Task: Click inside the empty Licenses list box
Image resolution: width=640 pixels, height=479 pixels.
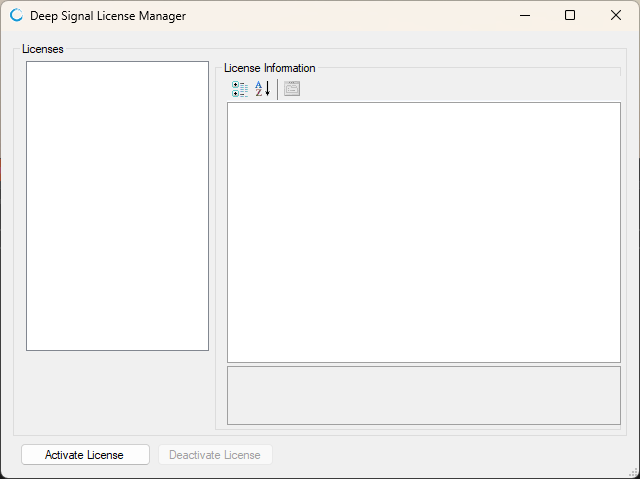Action: pos(117,205)
